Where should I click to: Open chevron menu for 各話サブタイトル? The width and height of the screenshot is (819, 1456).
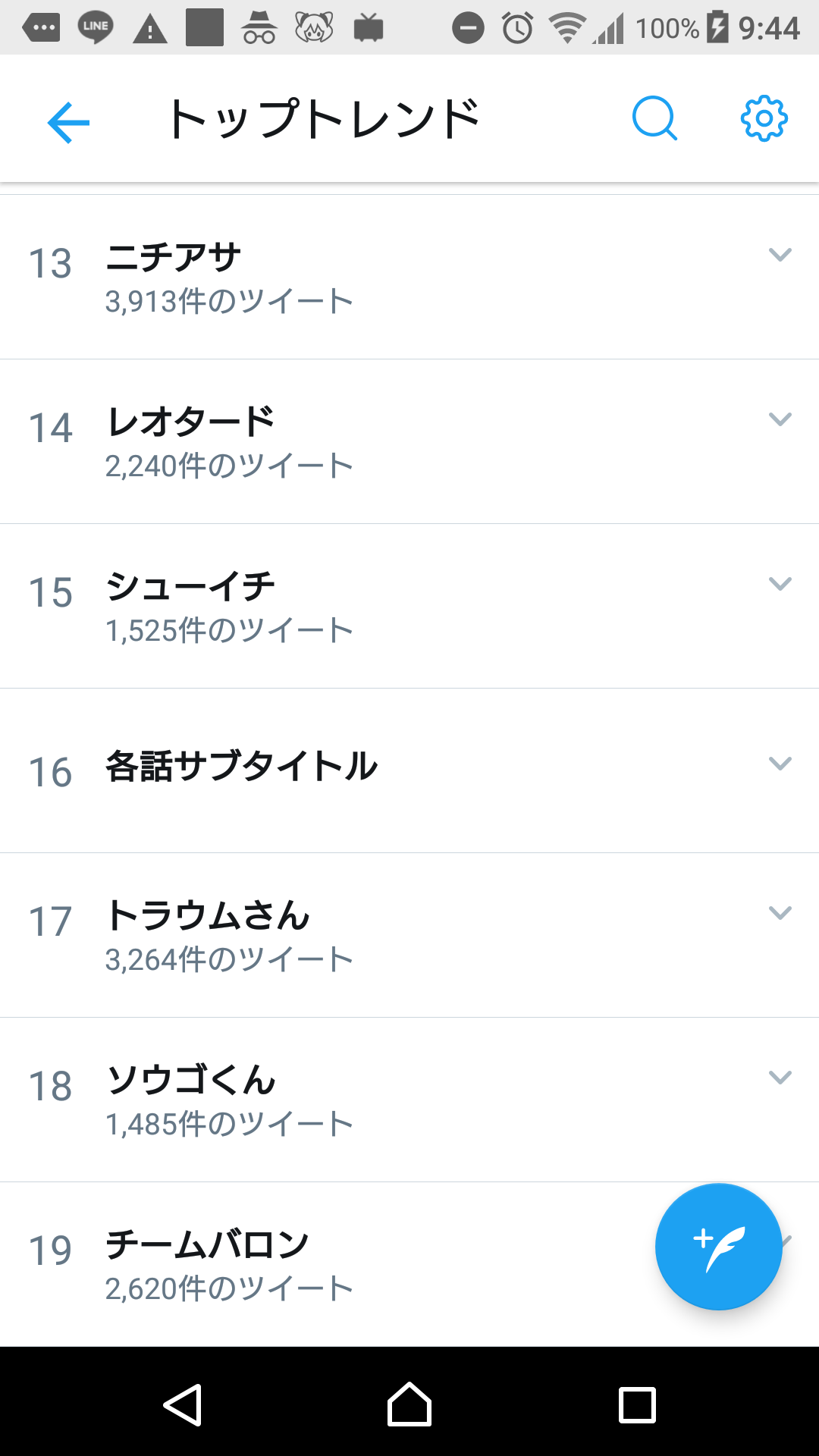[780, 764]
